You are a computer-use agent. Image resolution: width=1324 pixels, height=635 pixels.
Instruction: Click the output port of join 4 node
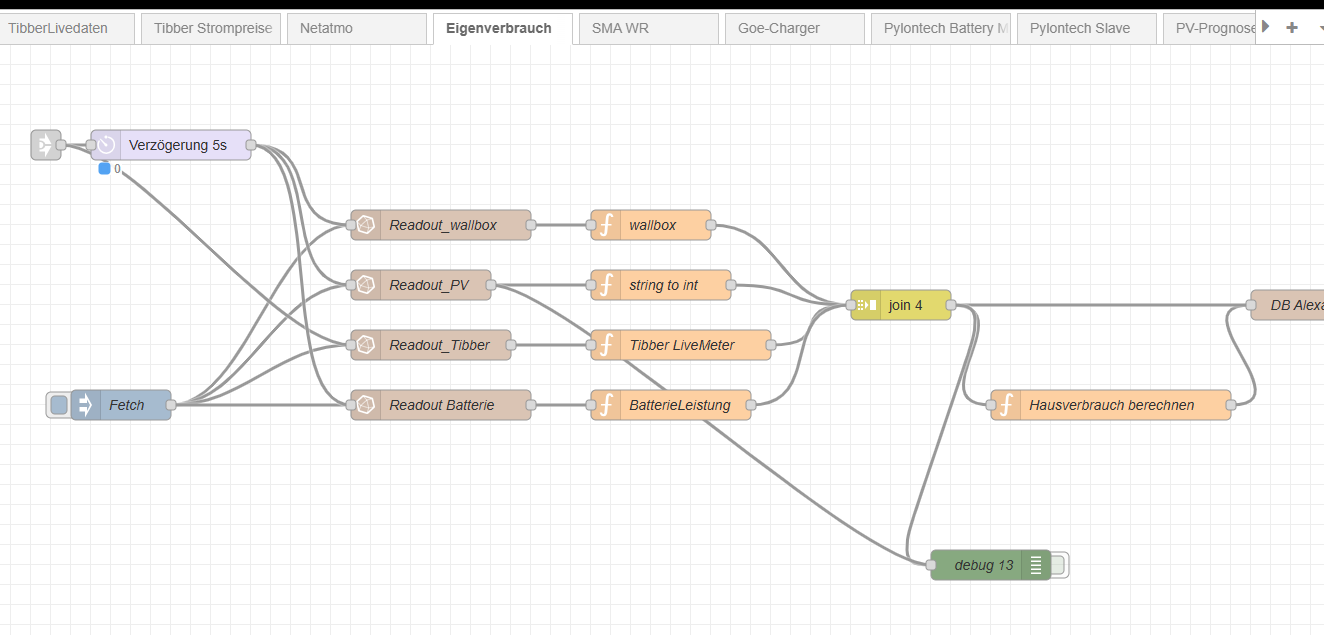point(951,305)
